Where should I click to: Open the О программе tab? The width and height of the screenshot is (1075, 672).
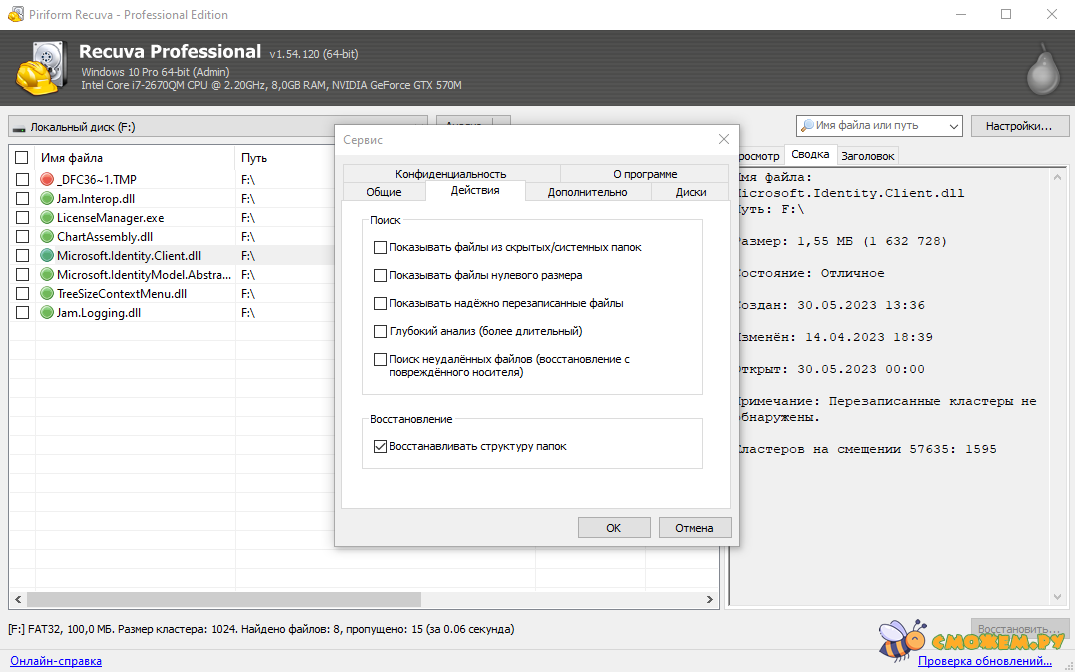[644, 174]
